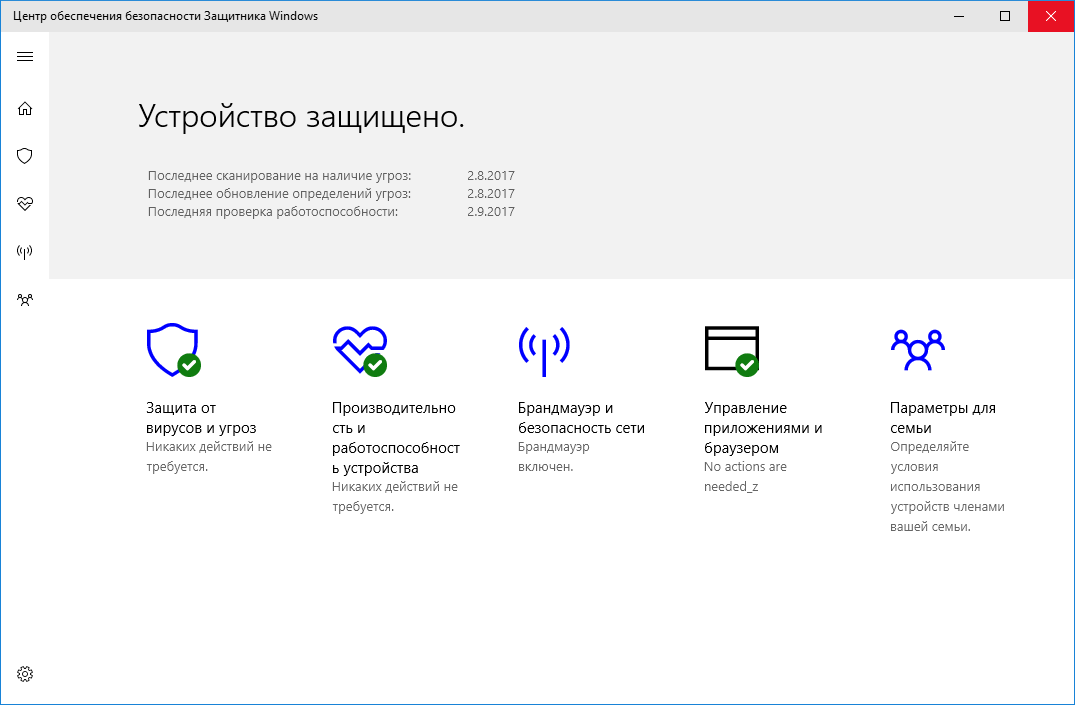Select the firewall signal icon in the sidebar
The height and width of the screenshot is (705, 1075).
pyautogui.click(x=24, y=252)
